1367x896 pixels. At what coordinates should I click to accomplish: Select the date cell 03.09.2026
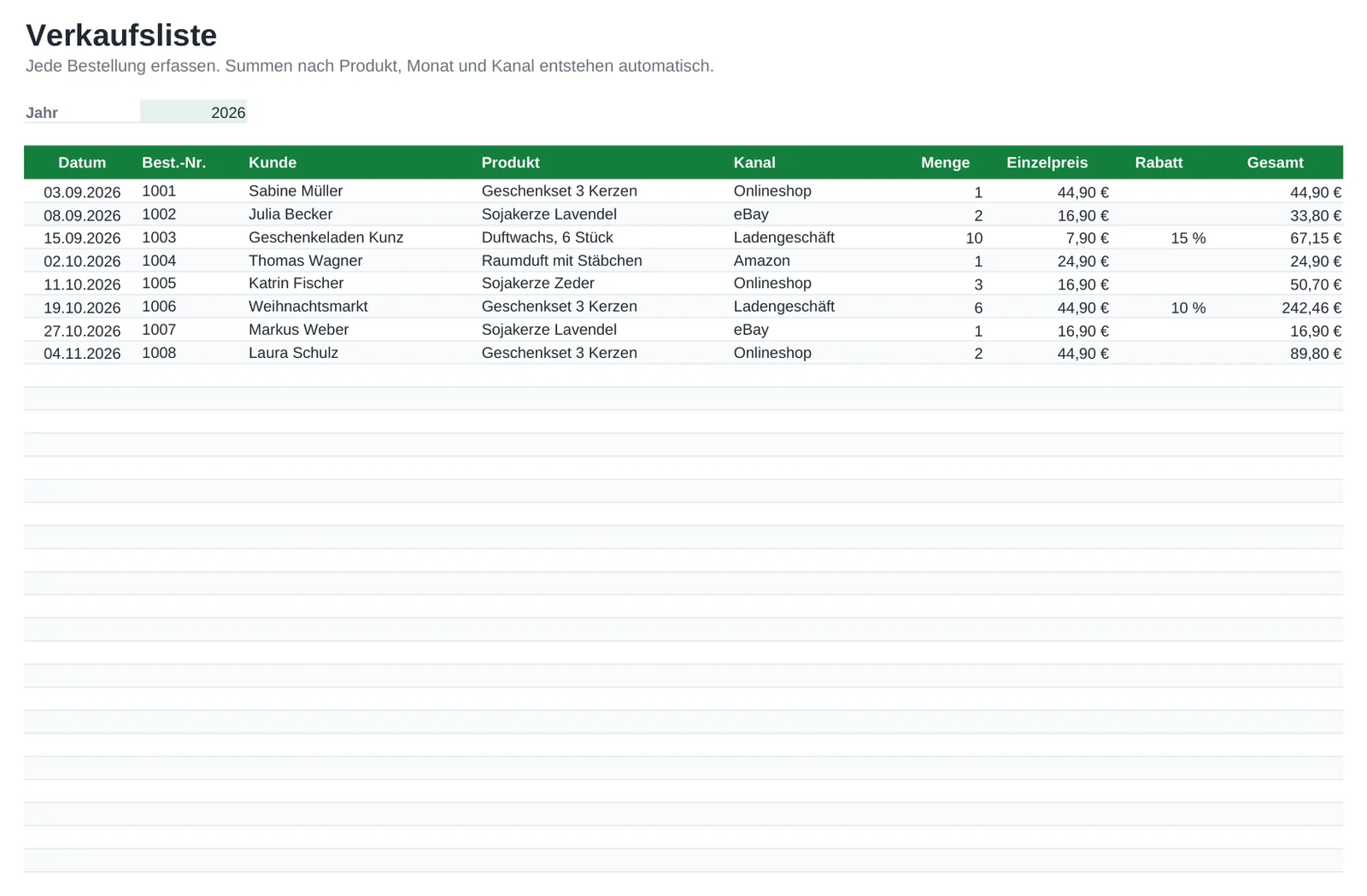click(x=82, y=192)
